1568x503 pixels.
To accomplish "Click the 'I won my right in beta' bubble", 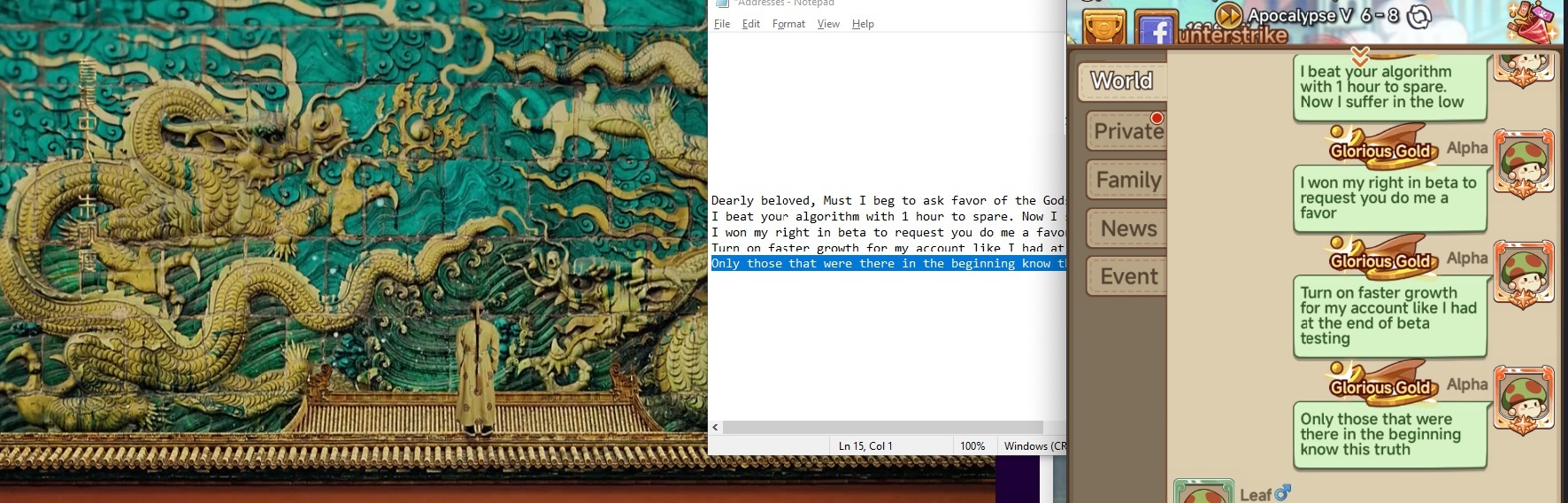I will click(x=1389, y=198).
